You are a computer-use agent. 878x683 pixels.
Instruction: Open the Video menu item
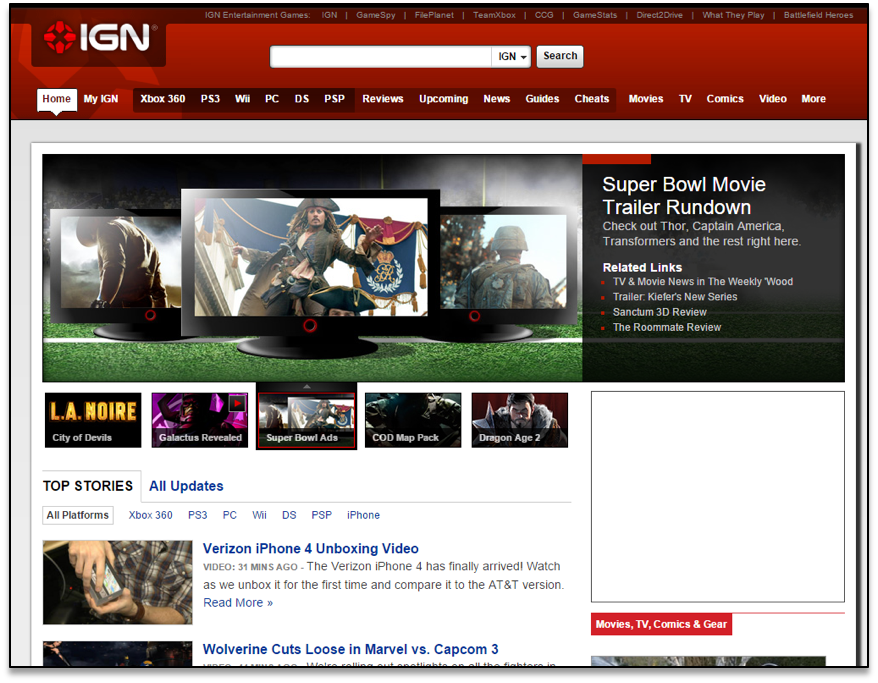click(773, 99)
